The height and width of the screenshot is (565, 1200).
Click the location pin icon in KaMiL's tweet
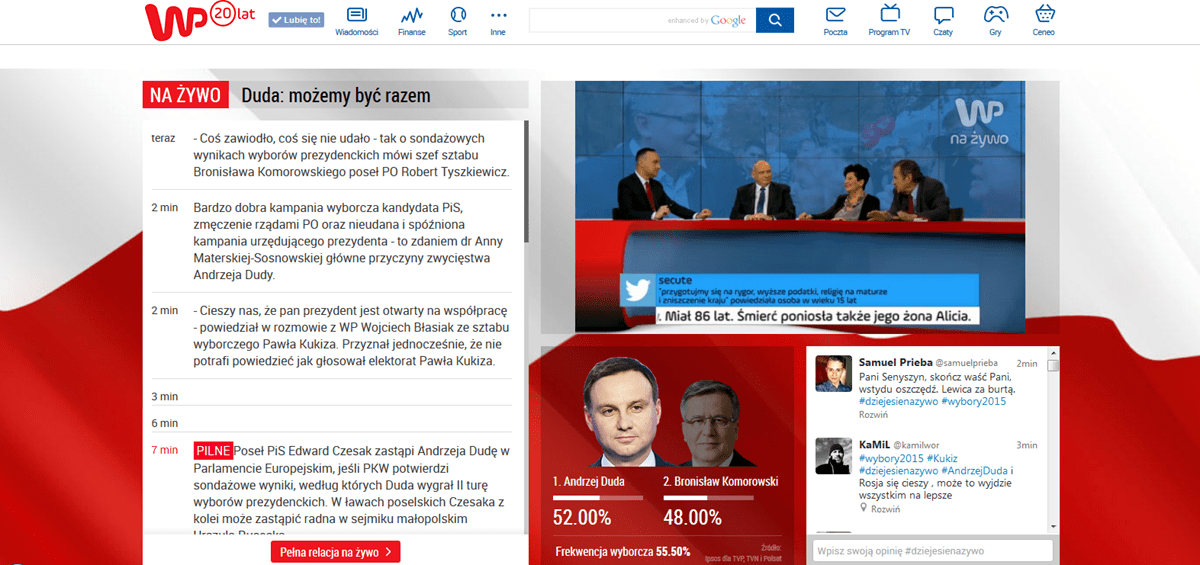(864, 509)
